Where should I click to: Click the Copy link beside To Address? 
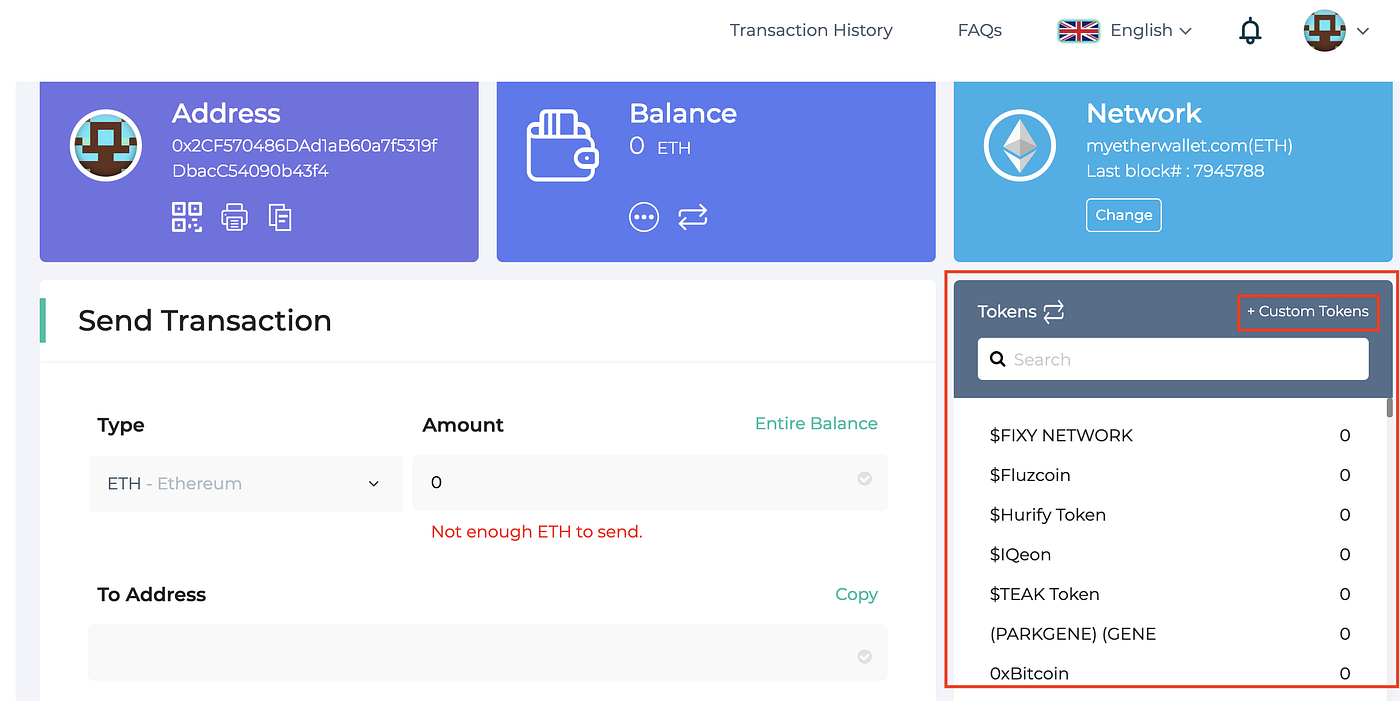856,594
